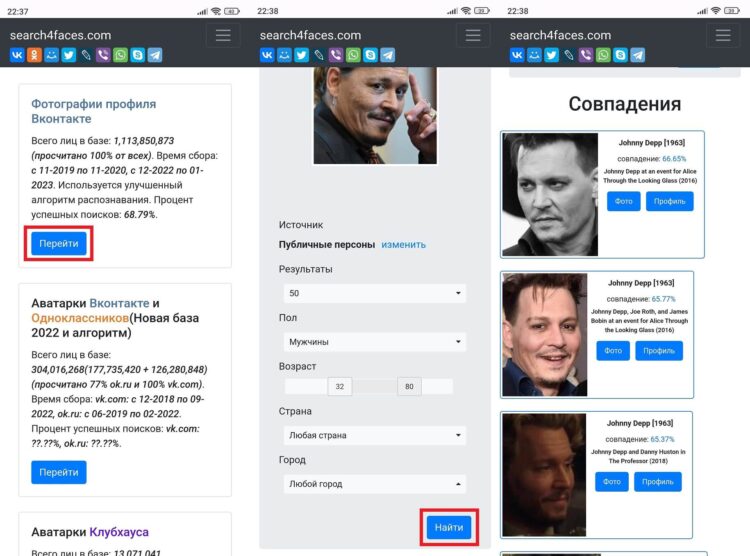Click the Найти search button

[x=449, y=527]
